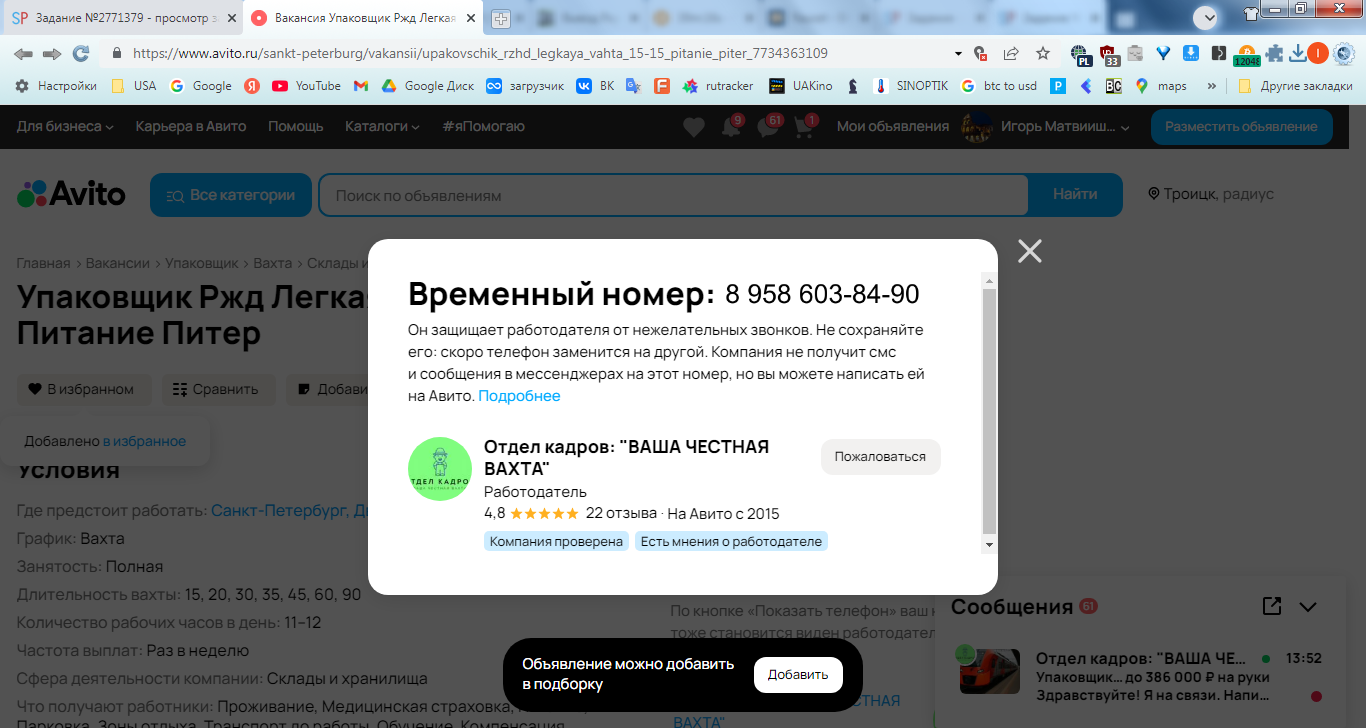Open the bitcoin price extension icon
Image resolution: width=1366 pixels, height=728 pixels.
tap(1246, 55)
